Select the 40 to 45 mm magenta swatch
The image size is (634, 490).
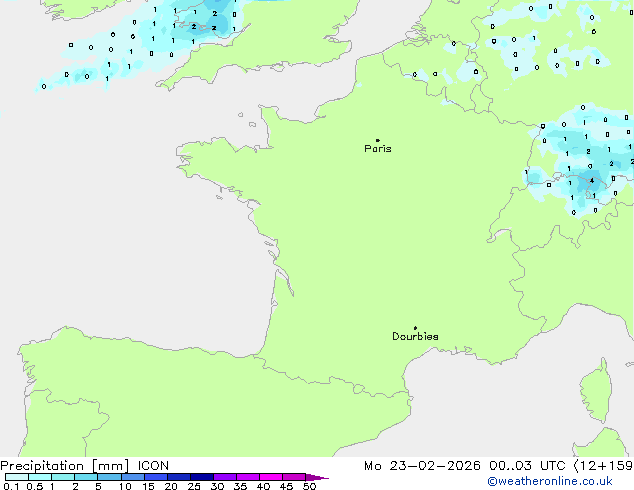click(271, 477)
